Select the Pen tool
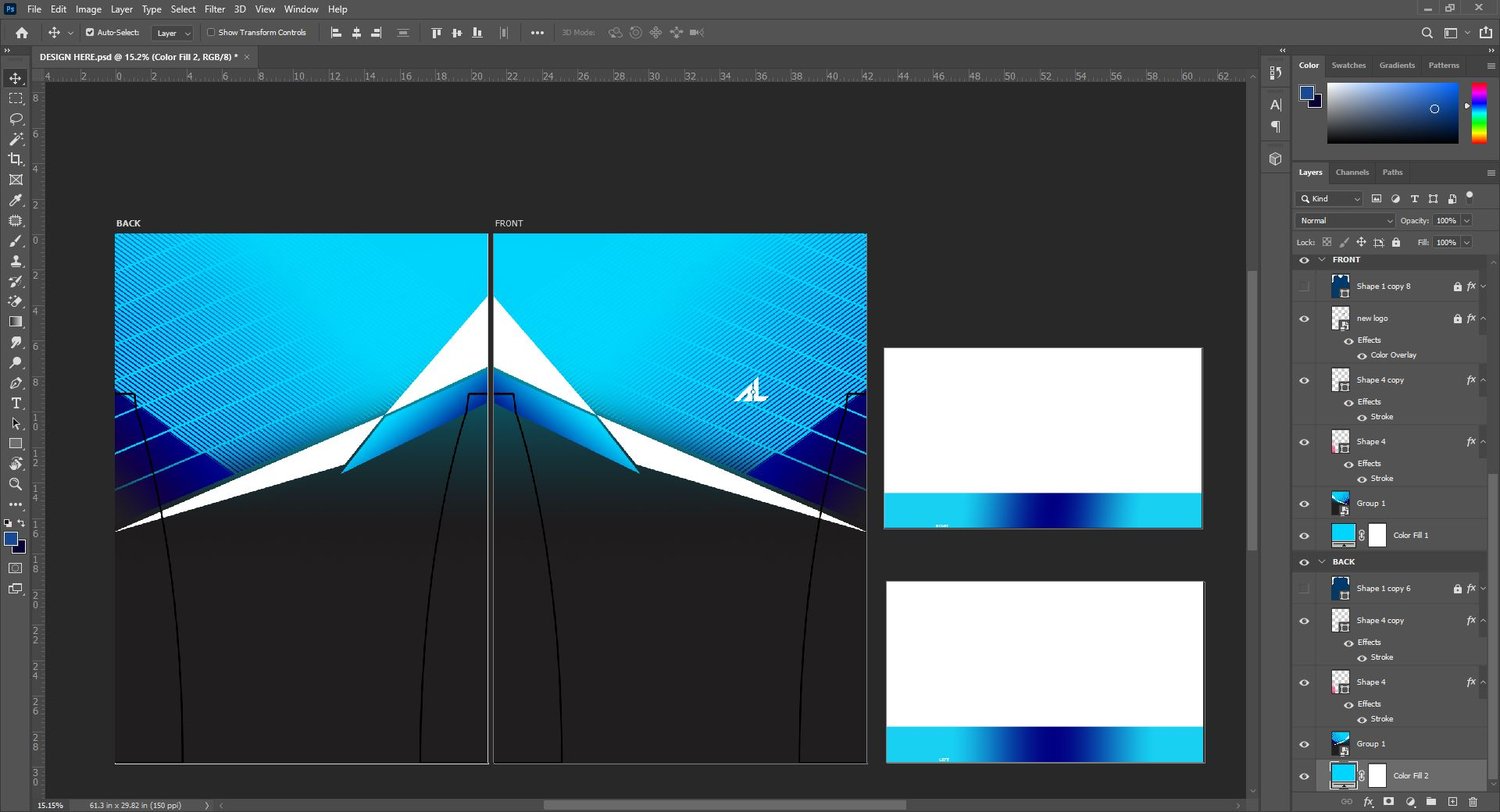This screenshot has height=812, width=1500. point(15,383)
